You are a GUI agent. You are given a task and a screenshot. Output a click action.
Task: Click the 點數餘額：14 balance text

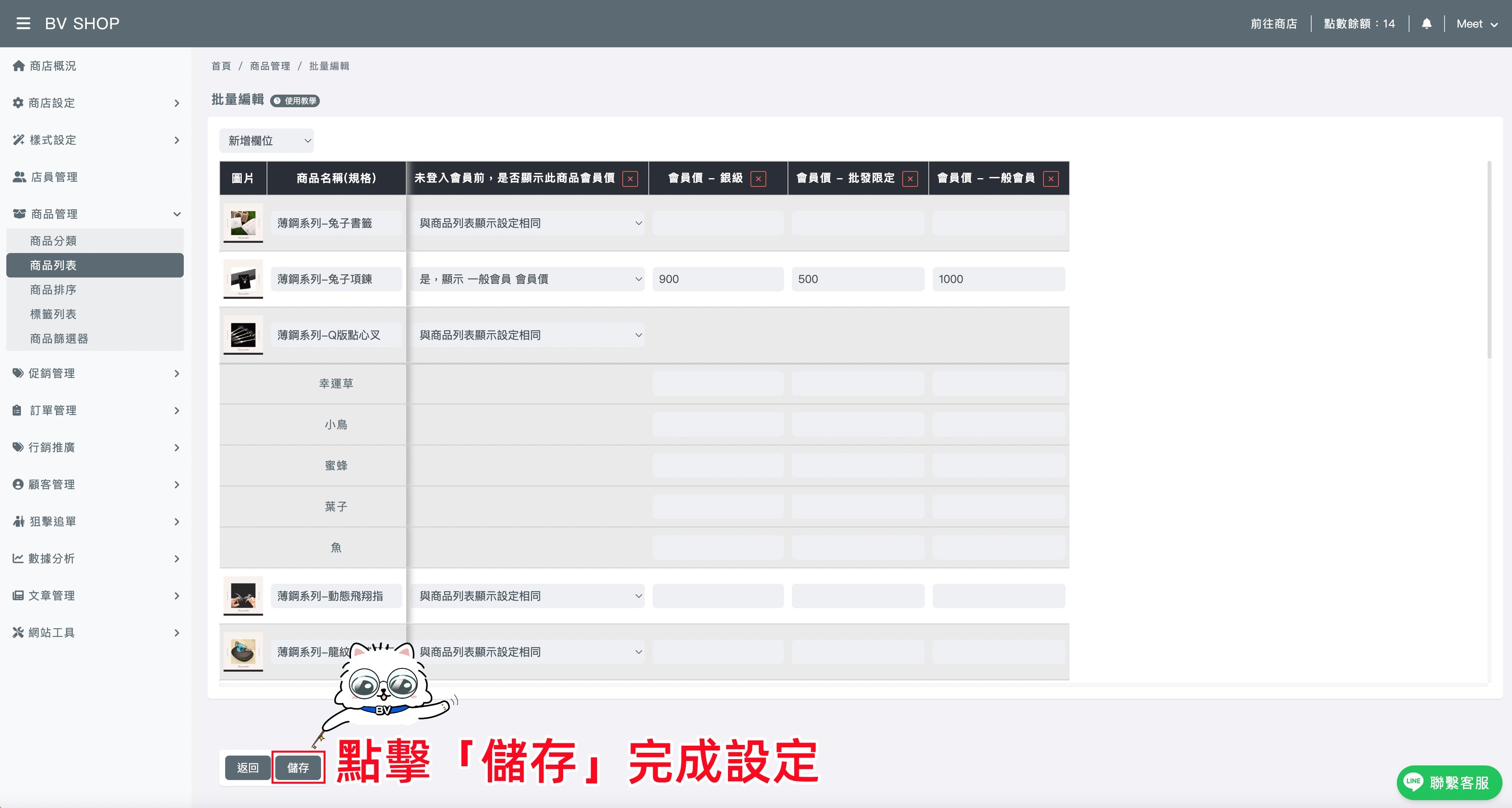click(1359, 24)
